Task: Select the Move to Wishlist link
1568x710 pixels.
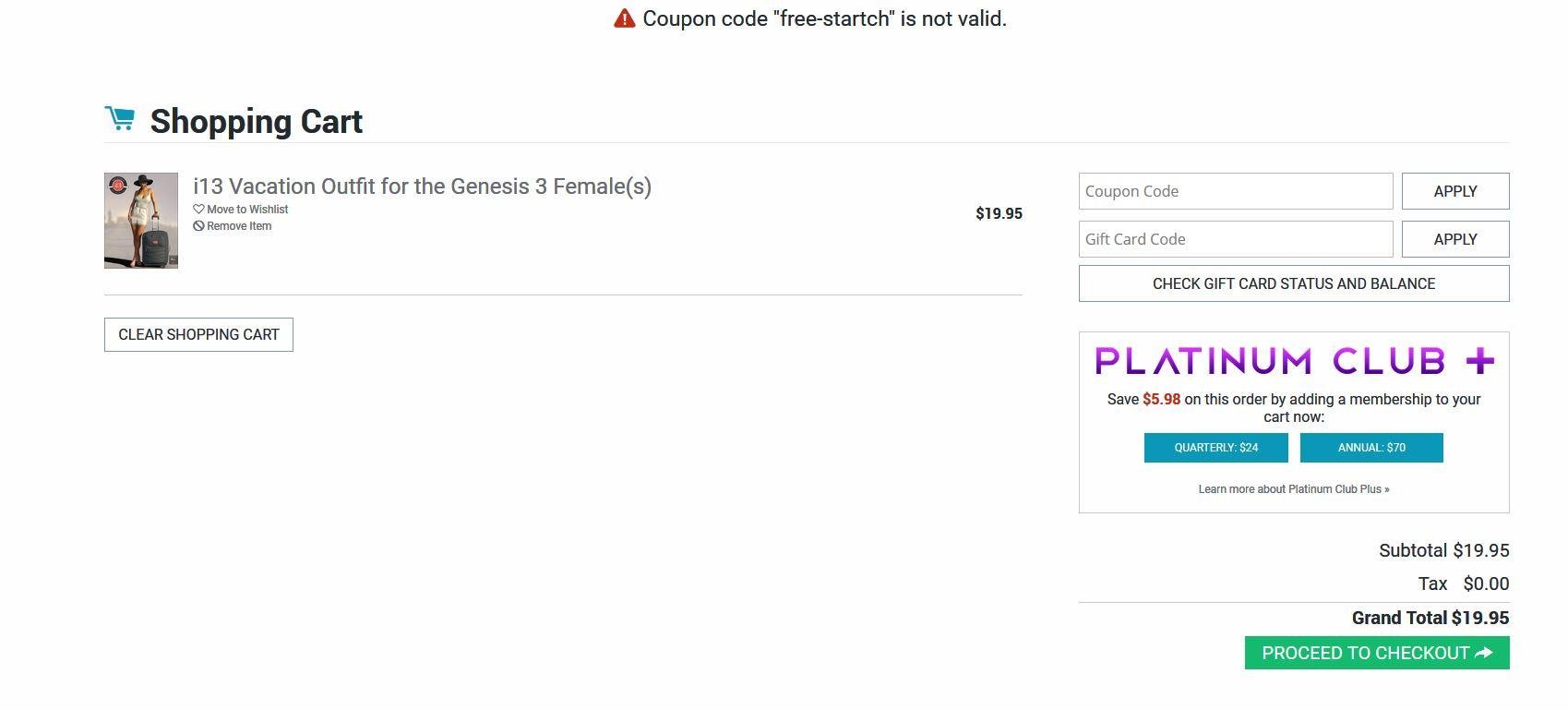Action: [x=247, y=210]
